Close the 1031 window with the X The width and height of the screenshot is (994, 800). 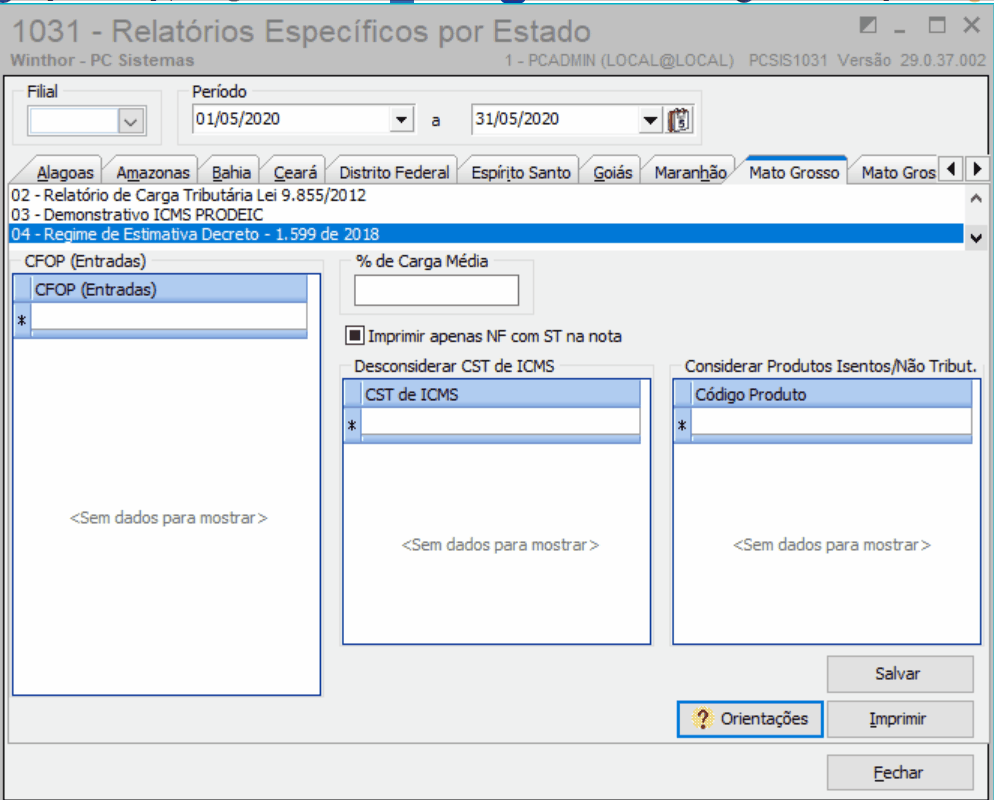[971, 25]
